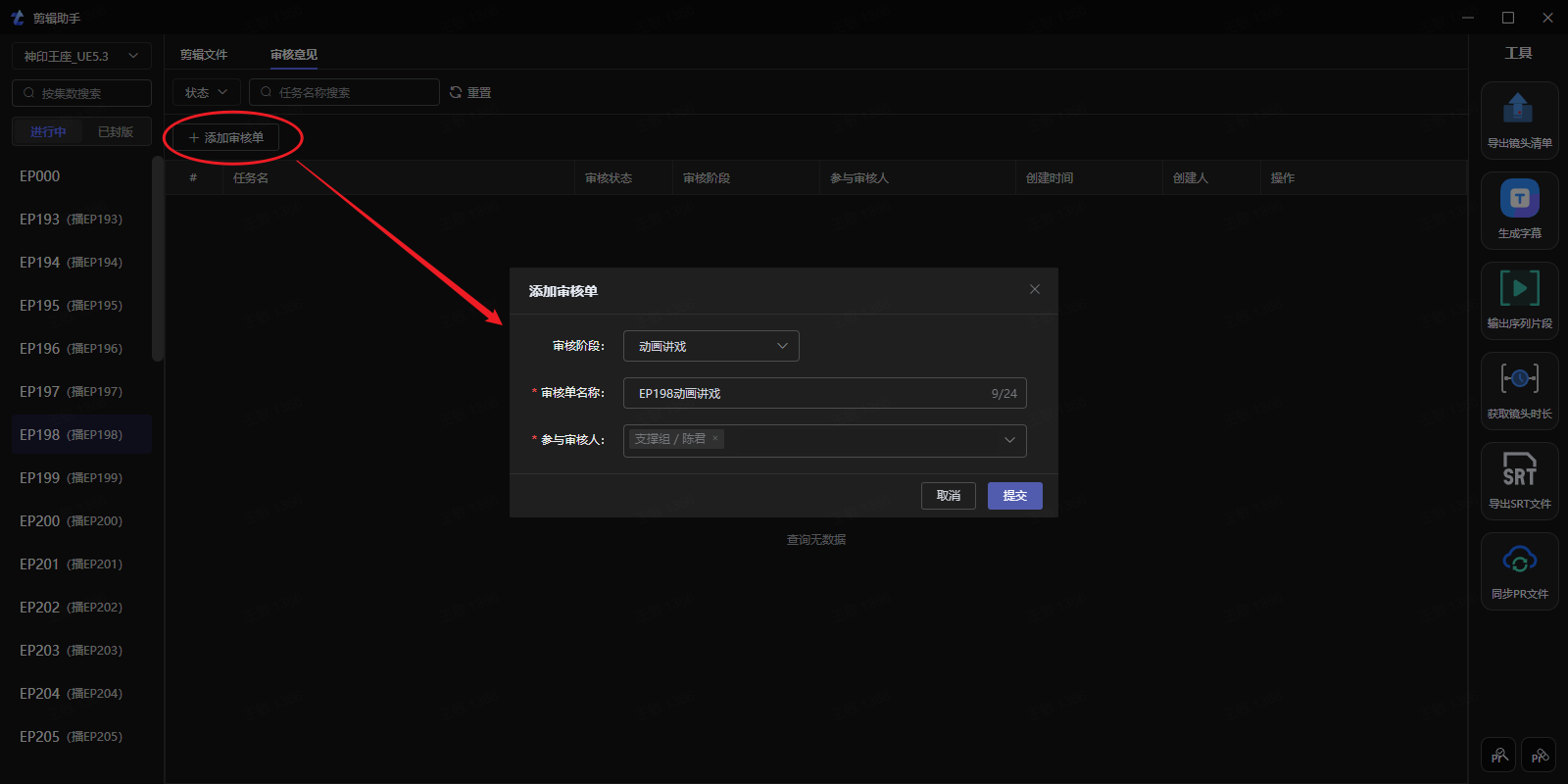The height and width of the screenshot is (784, 1568).
Task: Click the 审核单名称 text field
Action: pyautogui.click(x=804, y=393)
